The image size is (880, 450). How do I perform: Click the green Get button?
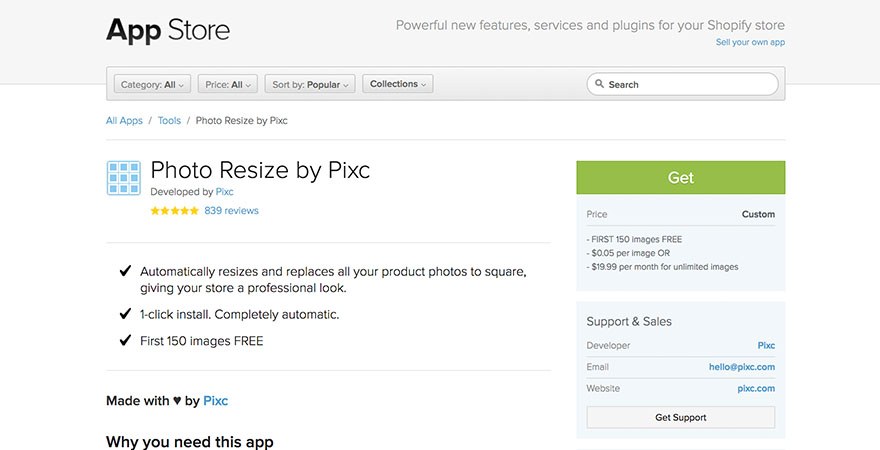pyautogui.click(x=681, y=177)
